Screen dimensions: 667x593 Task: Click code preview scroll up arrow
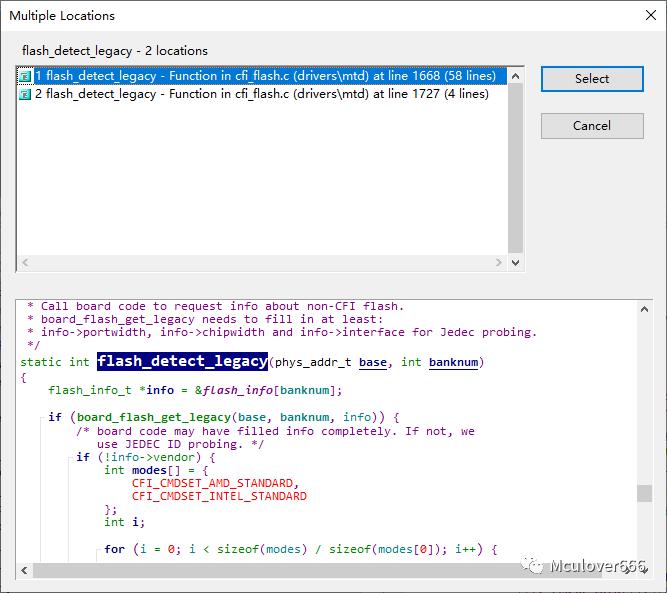[644, 309]
